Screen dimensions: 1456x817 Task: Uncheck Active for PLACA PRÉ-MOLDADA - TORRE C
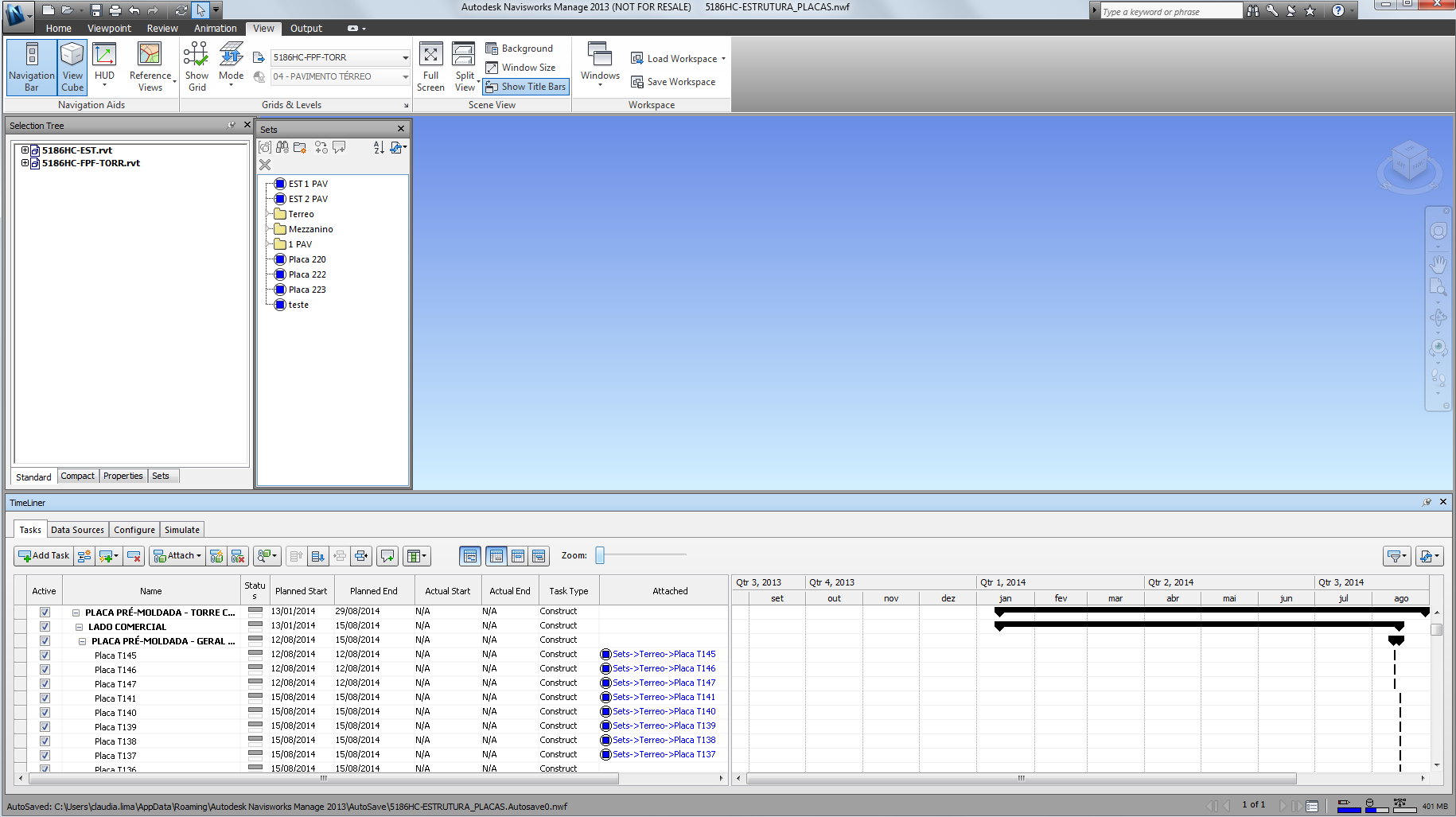45,612
